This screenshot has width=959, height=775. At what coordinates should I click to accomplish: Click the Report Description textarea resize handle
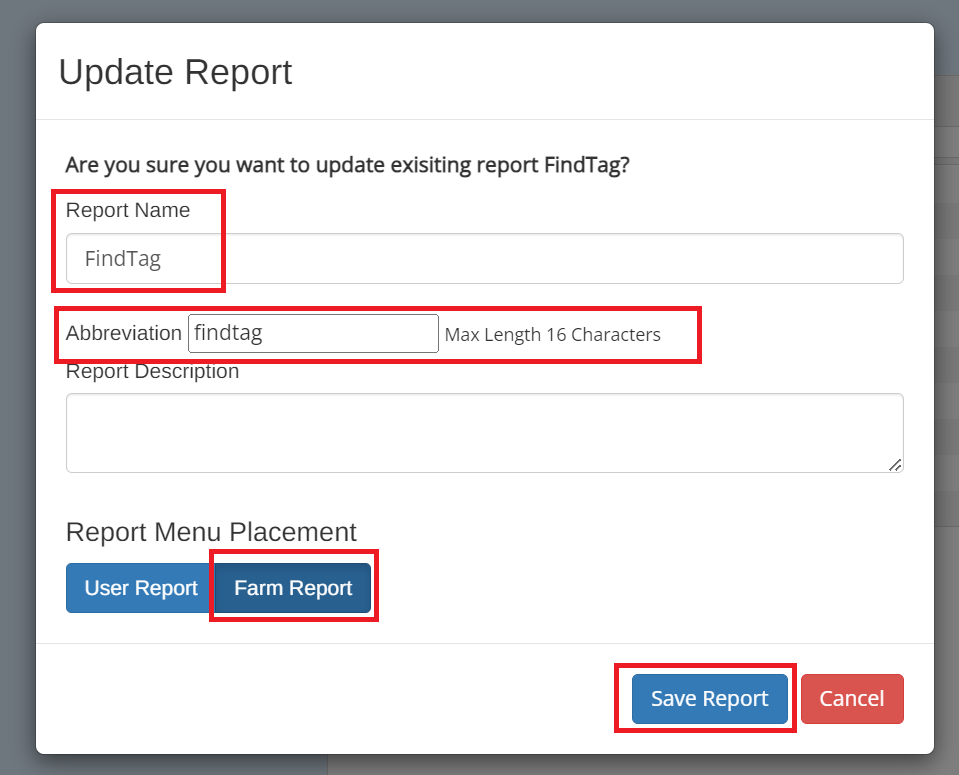pyautogui.click(x=895, y=465)
